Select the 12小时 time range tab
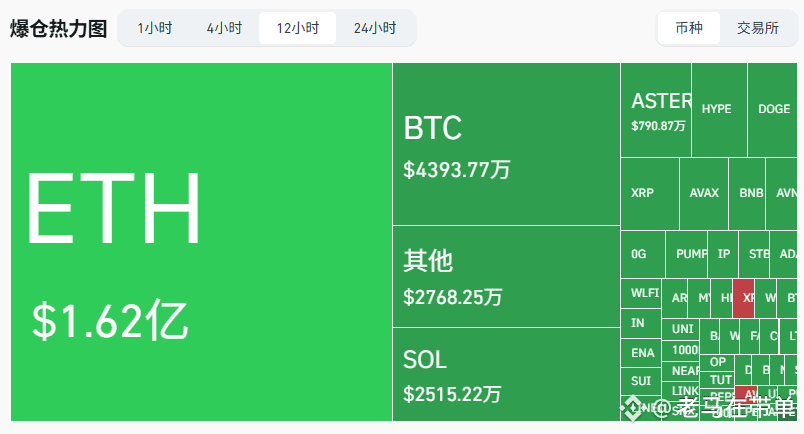 (297, 28)
